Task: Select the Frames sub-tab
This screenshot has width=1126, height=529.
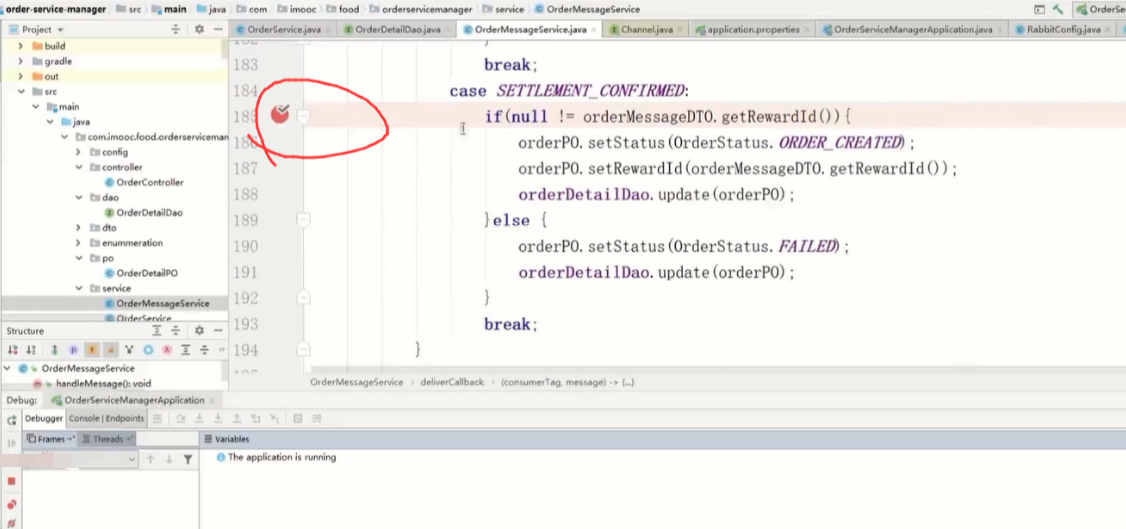Action: click(50, 439)
